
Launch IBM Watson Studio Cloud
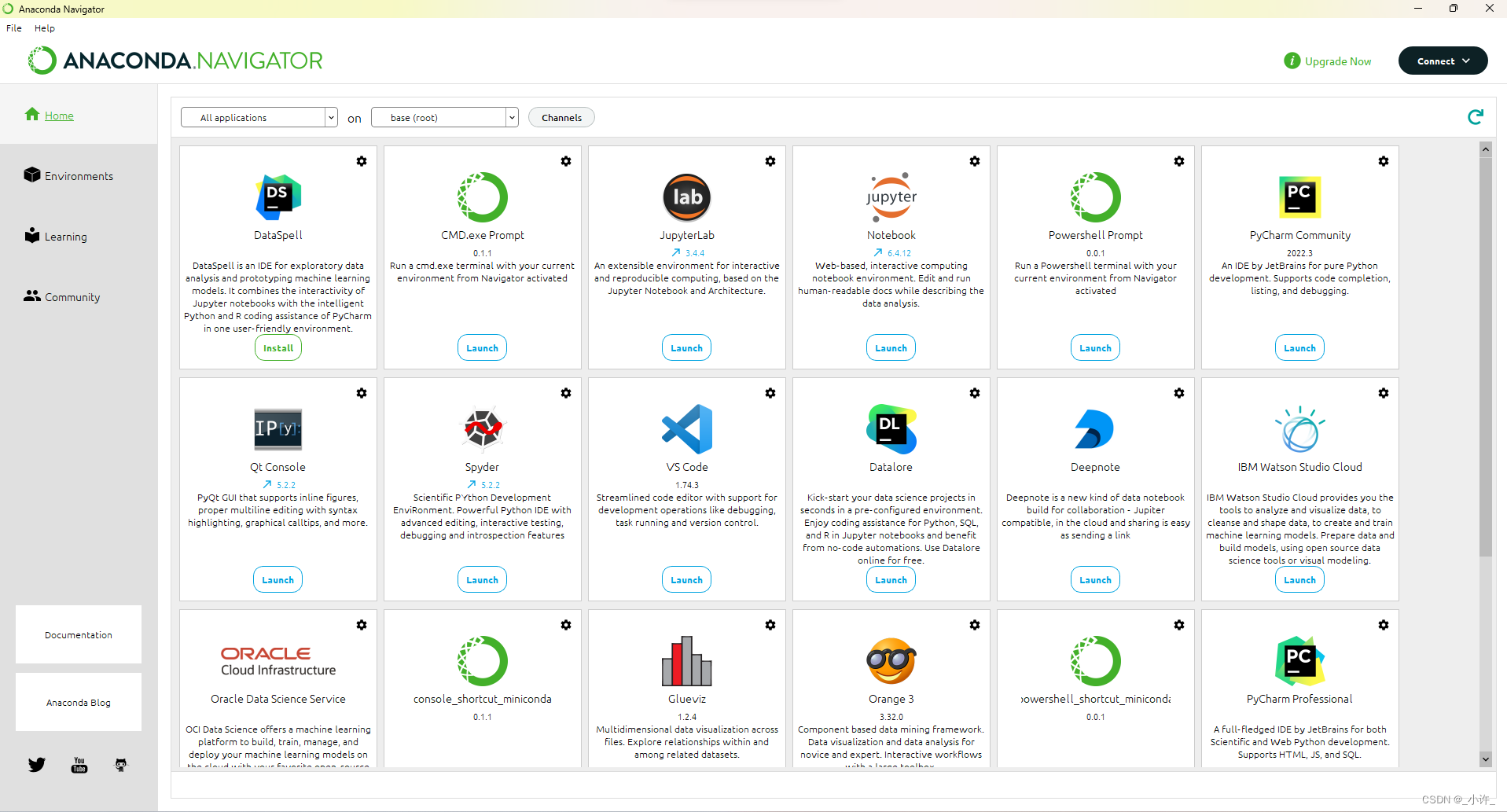(1299, 579)
